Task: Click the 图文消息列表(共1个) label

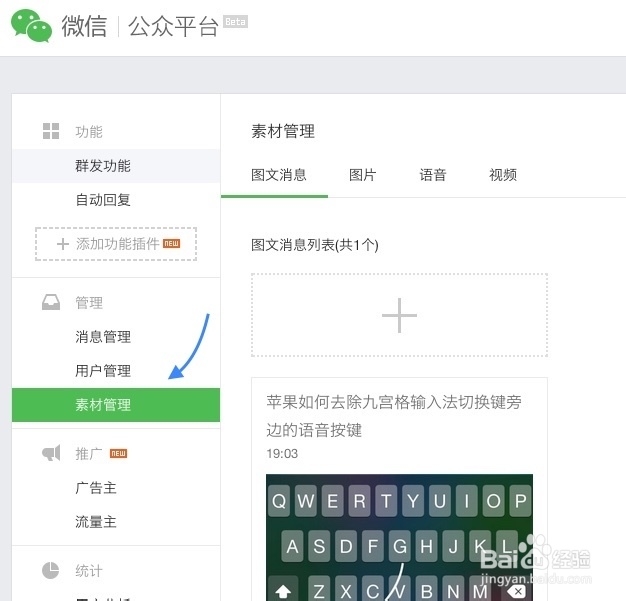Action: (315, 245)
